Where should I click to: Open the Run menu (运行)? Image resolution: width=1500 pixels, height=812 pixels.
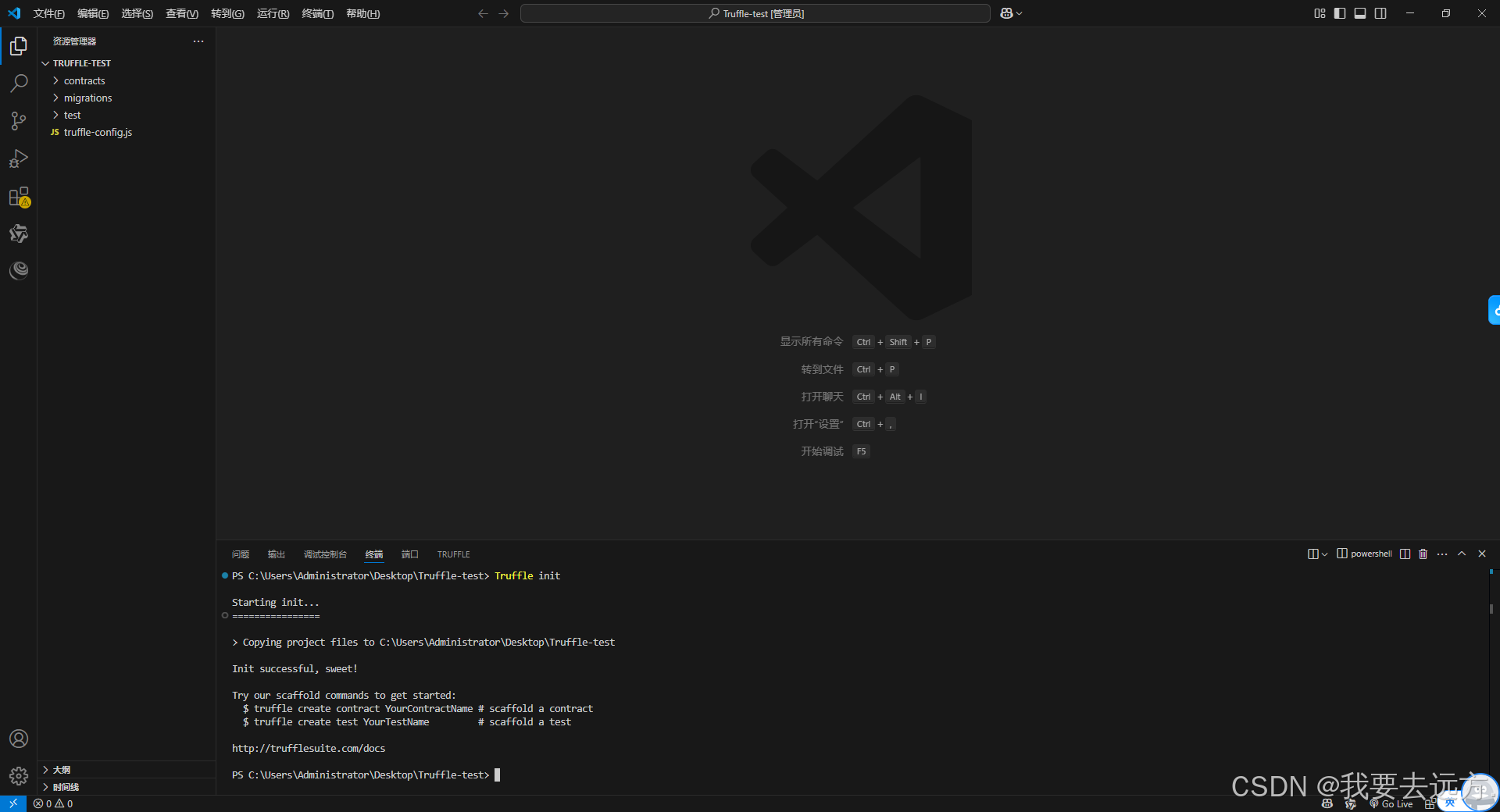tap(273, 13)
